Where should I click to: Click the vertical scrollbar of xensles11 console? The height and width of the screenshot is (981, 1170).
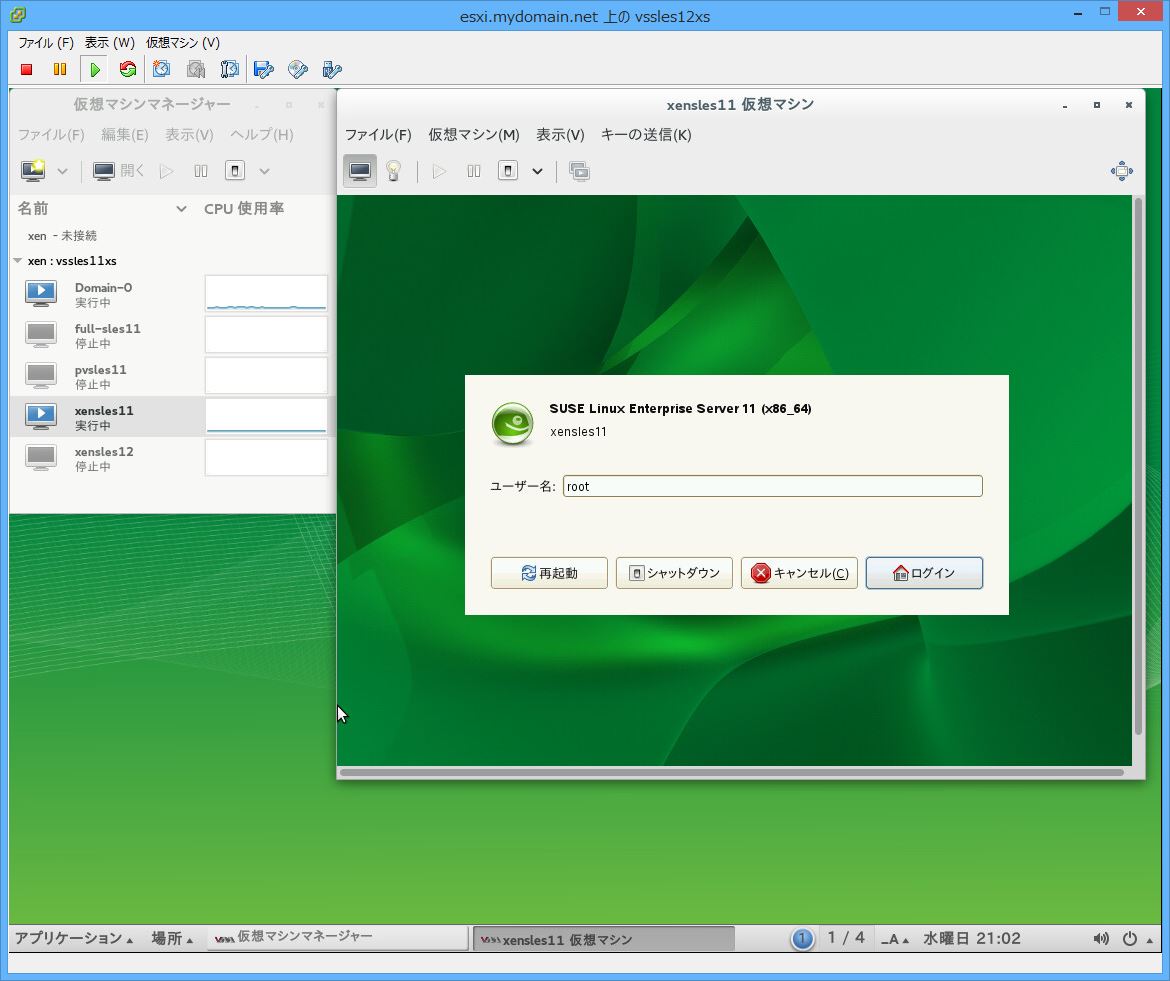(1138, 466)
